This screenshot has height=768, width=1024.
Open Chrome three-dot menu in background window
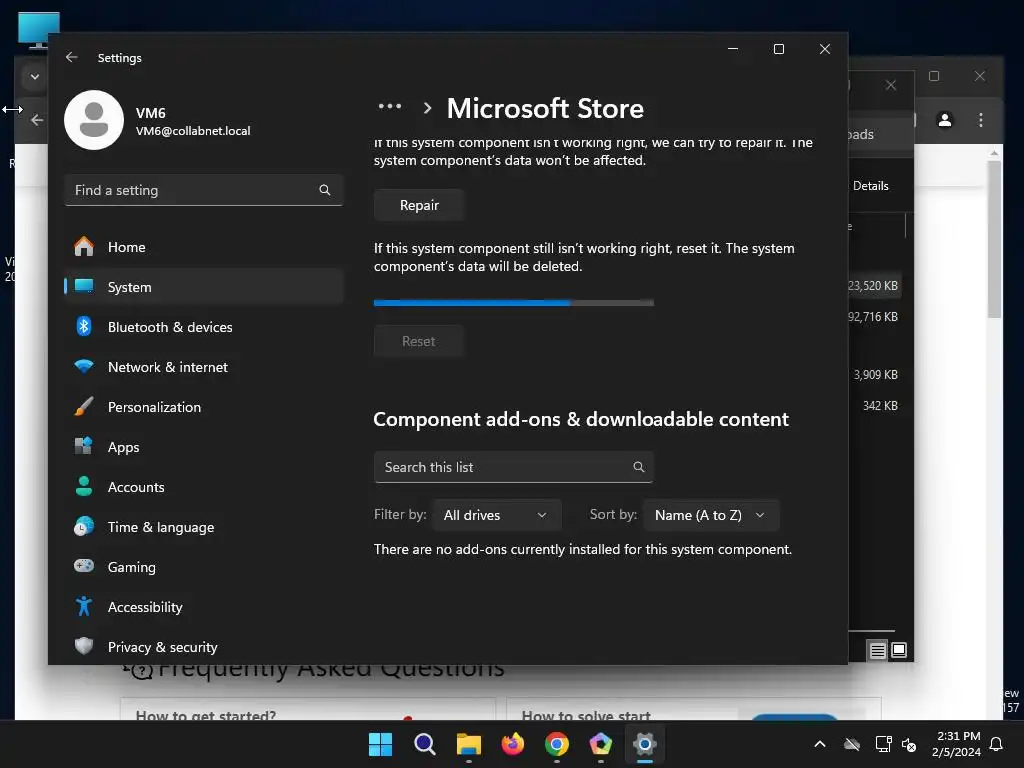(x=981, y=120)
